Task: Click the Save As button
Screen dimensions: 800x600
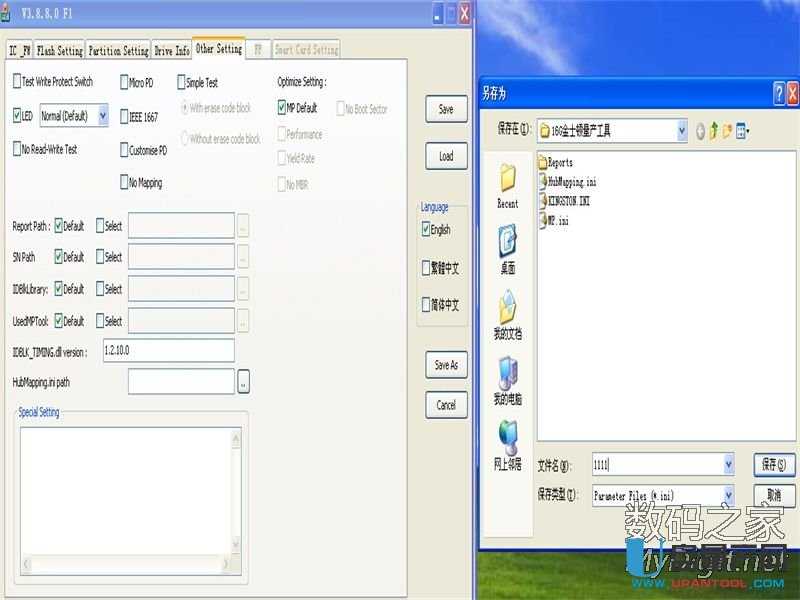Action: 446,365
